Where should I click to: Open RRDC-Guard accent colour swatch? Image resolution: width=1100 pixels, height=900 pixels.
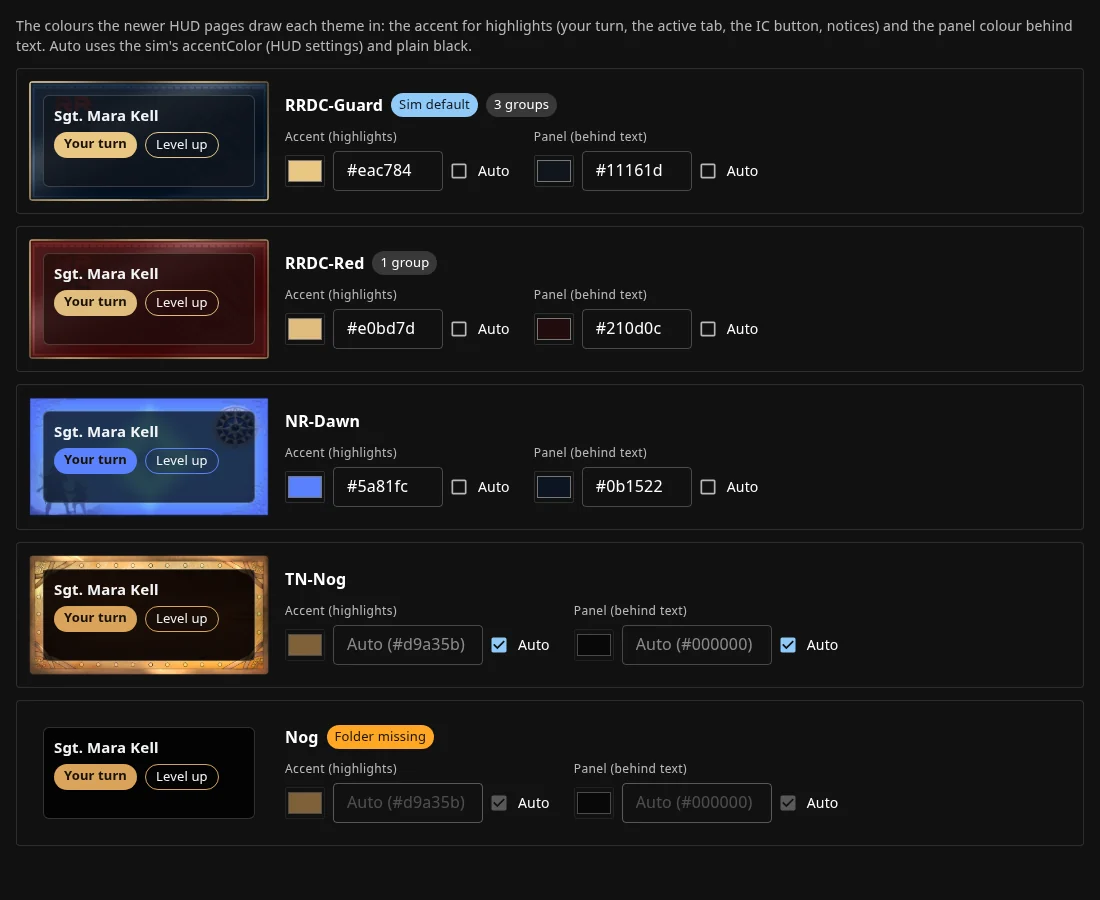pyautogui.click(x=305, y=171)
